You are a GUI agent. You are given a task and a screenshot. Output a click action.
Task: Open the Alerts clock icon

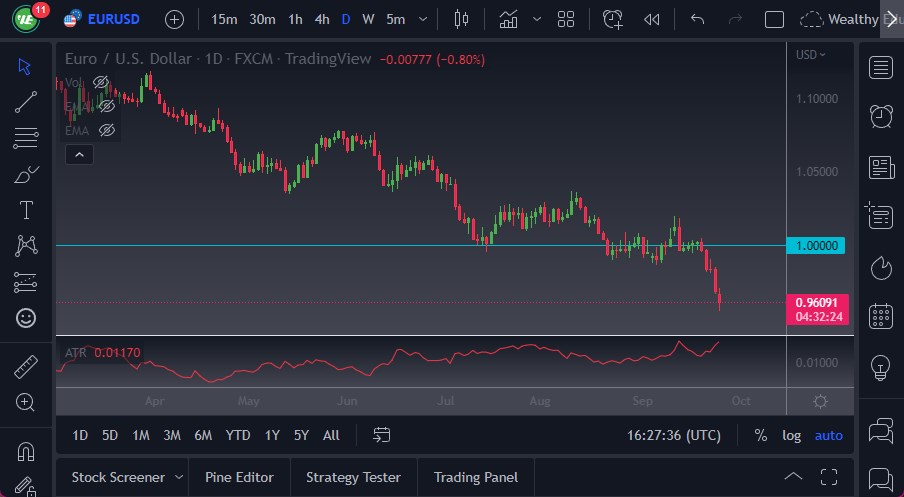coord(880,116)
